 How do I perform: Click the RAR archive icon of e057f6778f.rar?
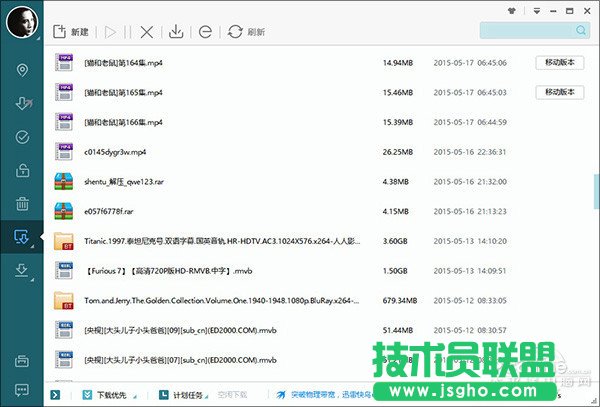pos(64,211)
